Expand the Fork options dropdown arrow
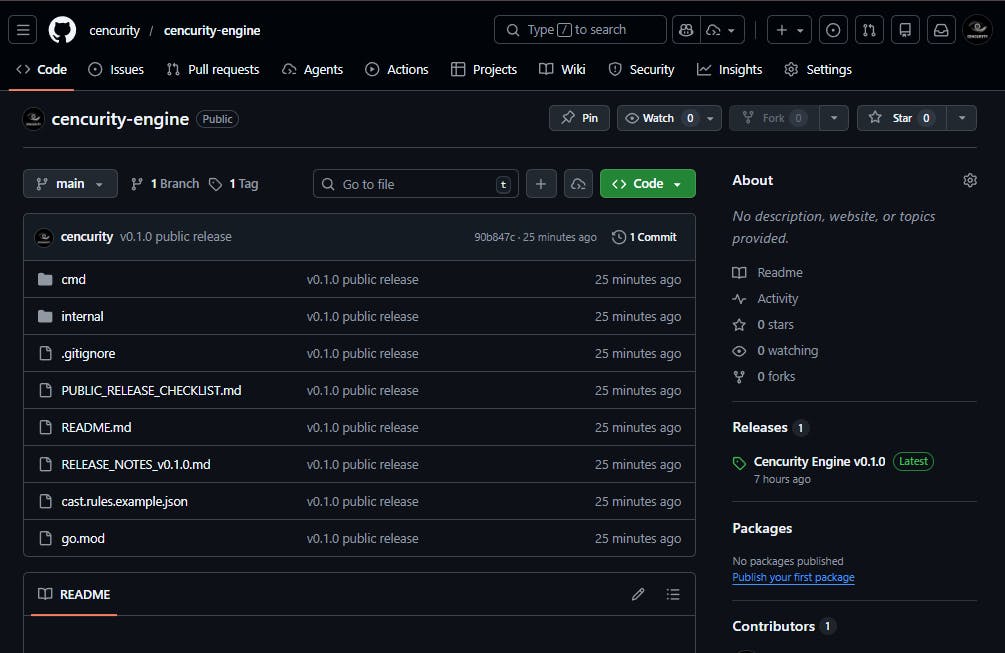Image resolution: width=1005 pixels, height=653 pixels. (834, 118)
